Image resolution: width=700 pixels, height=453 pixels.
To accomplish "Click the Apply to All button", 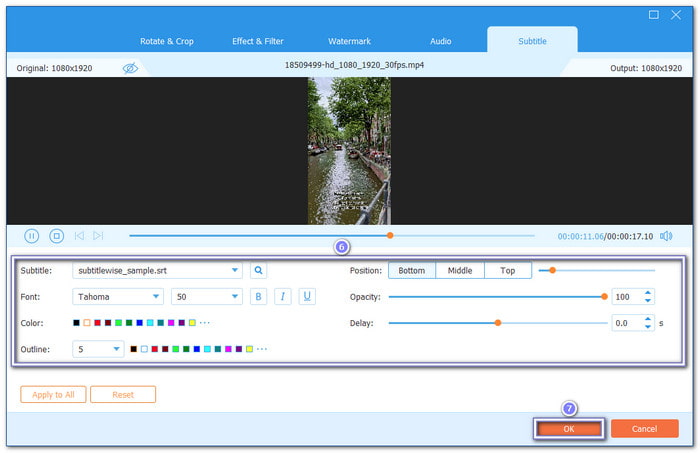I will point(53,395).
